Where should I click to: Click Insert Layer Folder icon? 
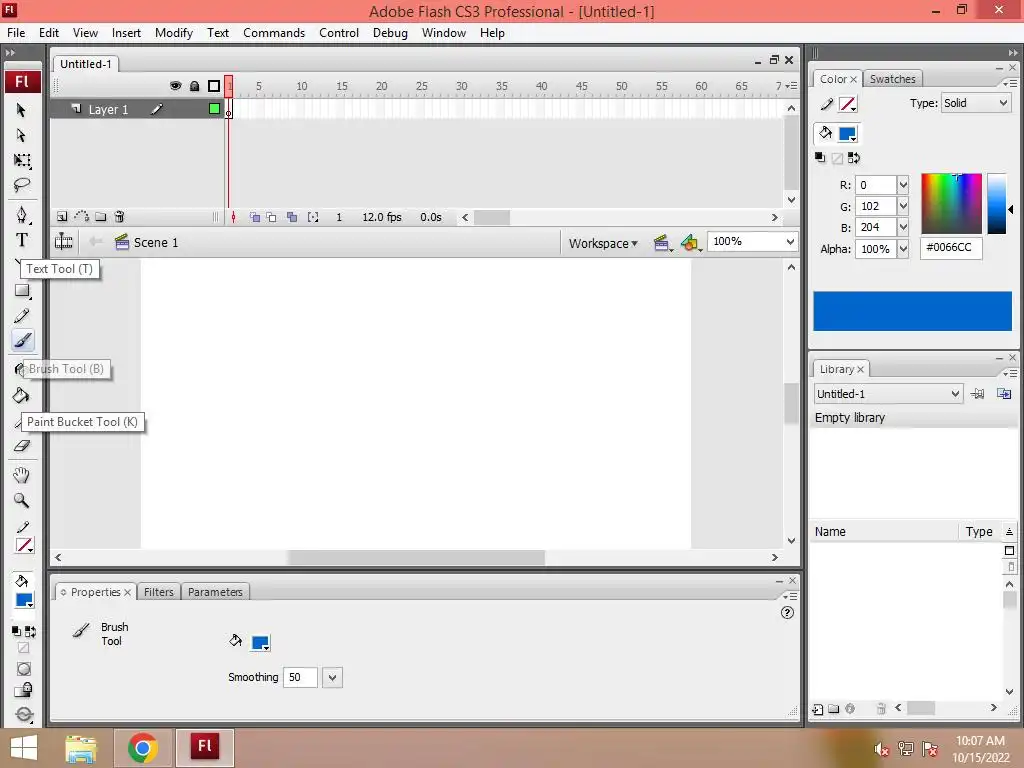click(x=101, y=217)
